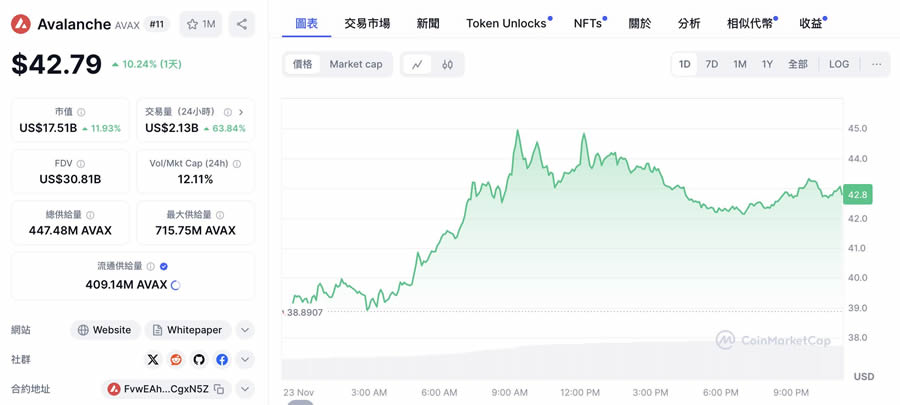
Task: Toggle chart to Market cap
Action: tap(356, 64)
